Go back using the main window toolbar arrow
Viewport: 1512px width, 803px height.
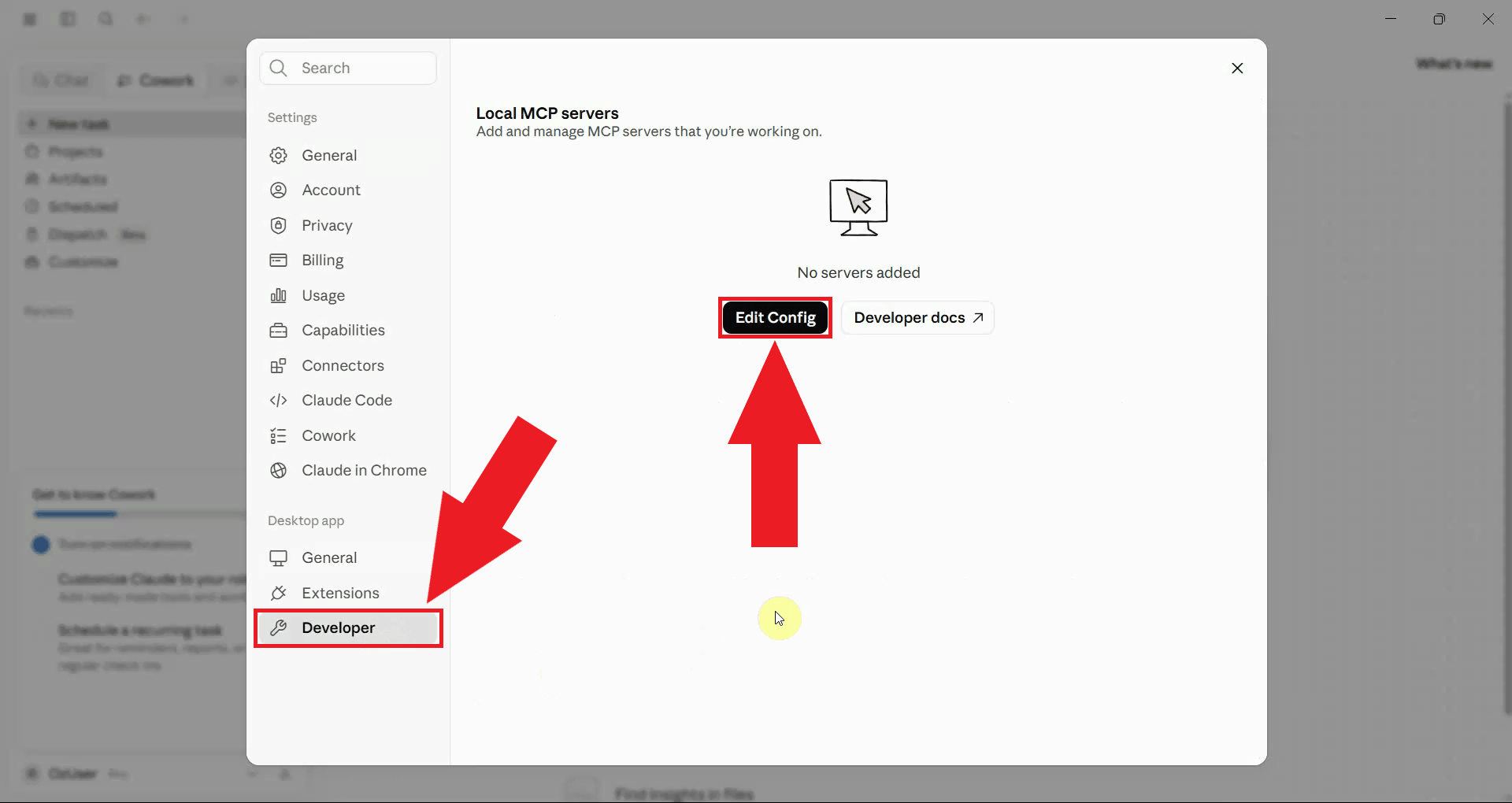143,19
